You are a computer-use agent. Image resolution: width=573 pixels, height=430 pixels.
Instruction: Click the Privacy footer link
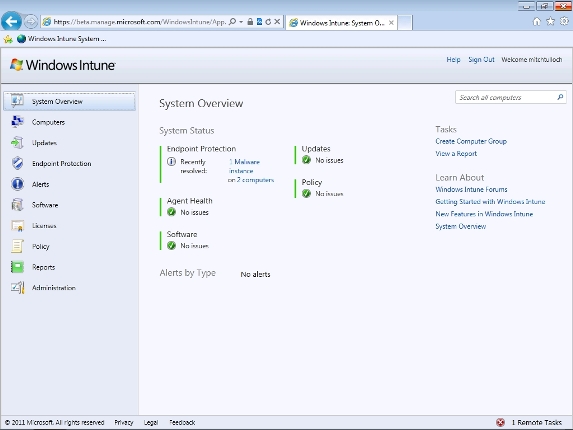(124, 422)
